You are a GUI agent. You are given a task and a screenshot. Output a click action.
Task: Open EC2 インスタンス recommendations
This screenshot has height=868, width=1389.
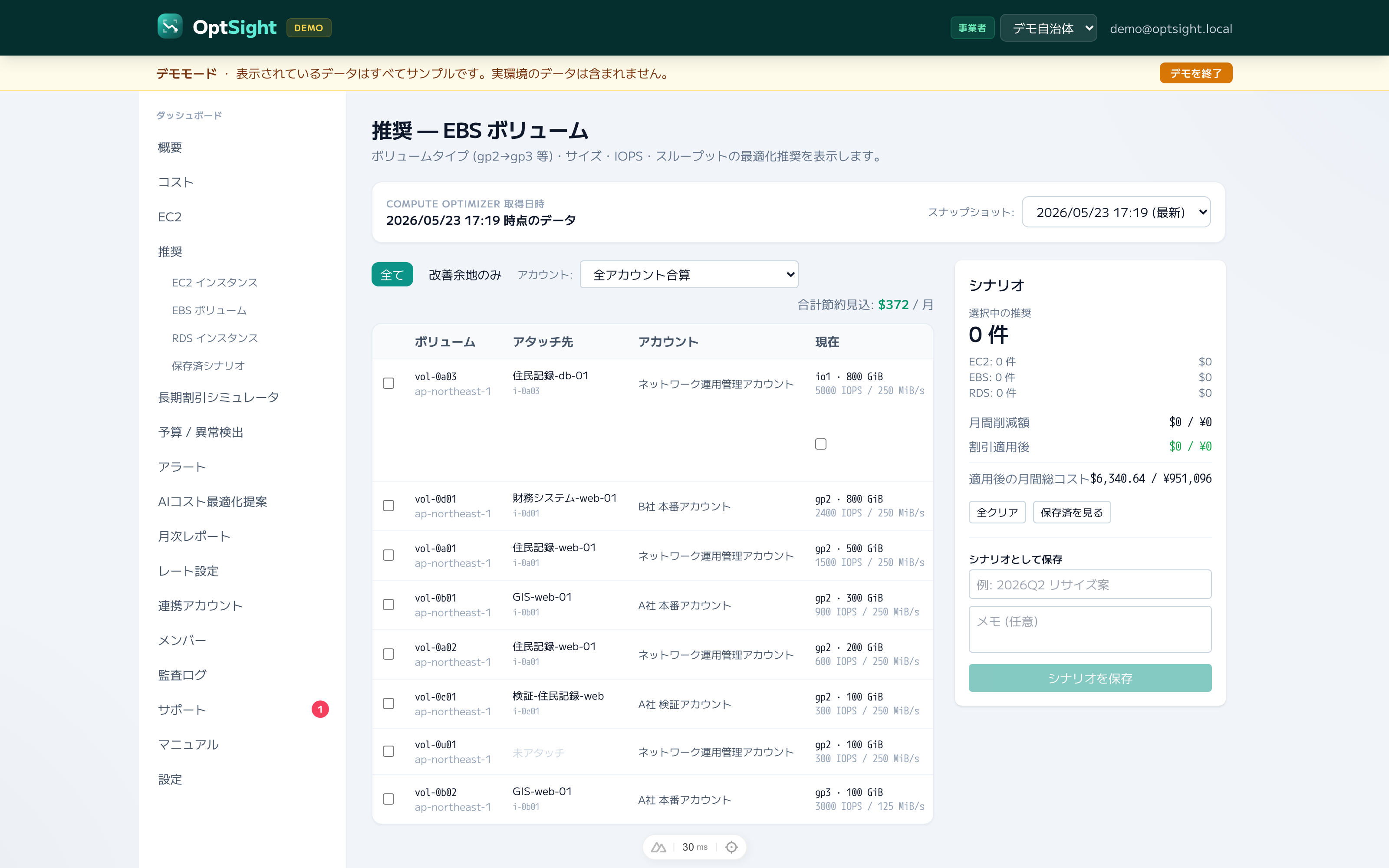[215, 283]
